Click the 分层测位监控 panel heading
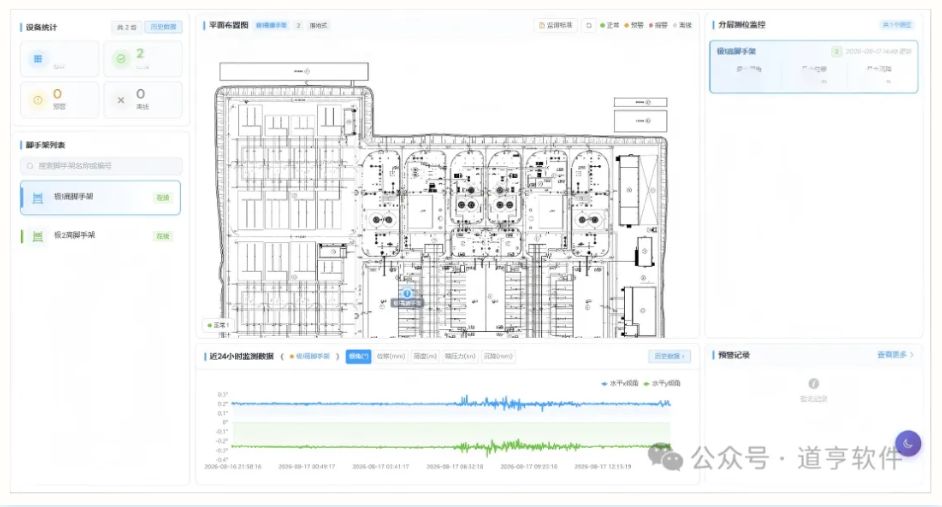942x507 pixels. point(741,25)
